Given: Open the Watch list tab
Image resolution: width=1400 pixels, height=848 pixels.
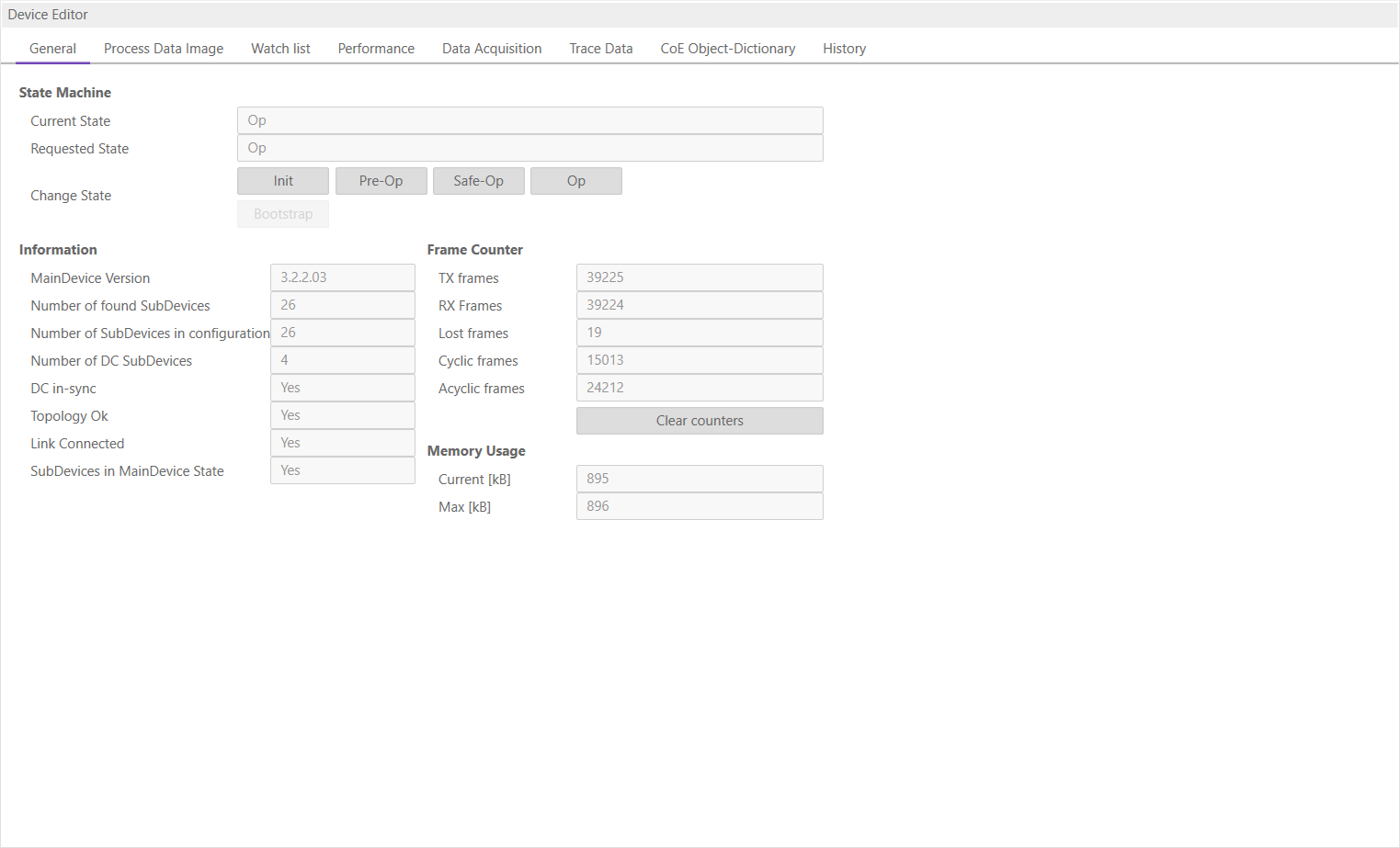Looking at the screenshot, I should pyautogui.click(x=280, y=49).
